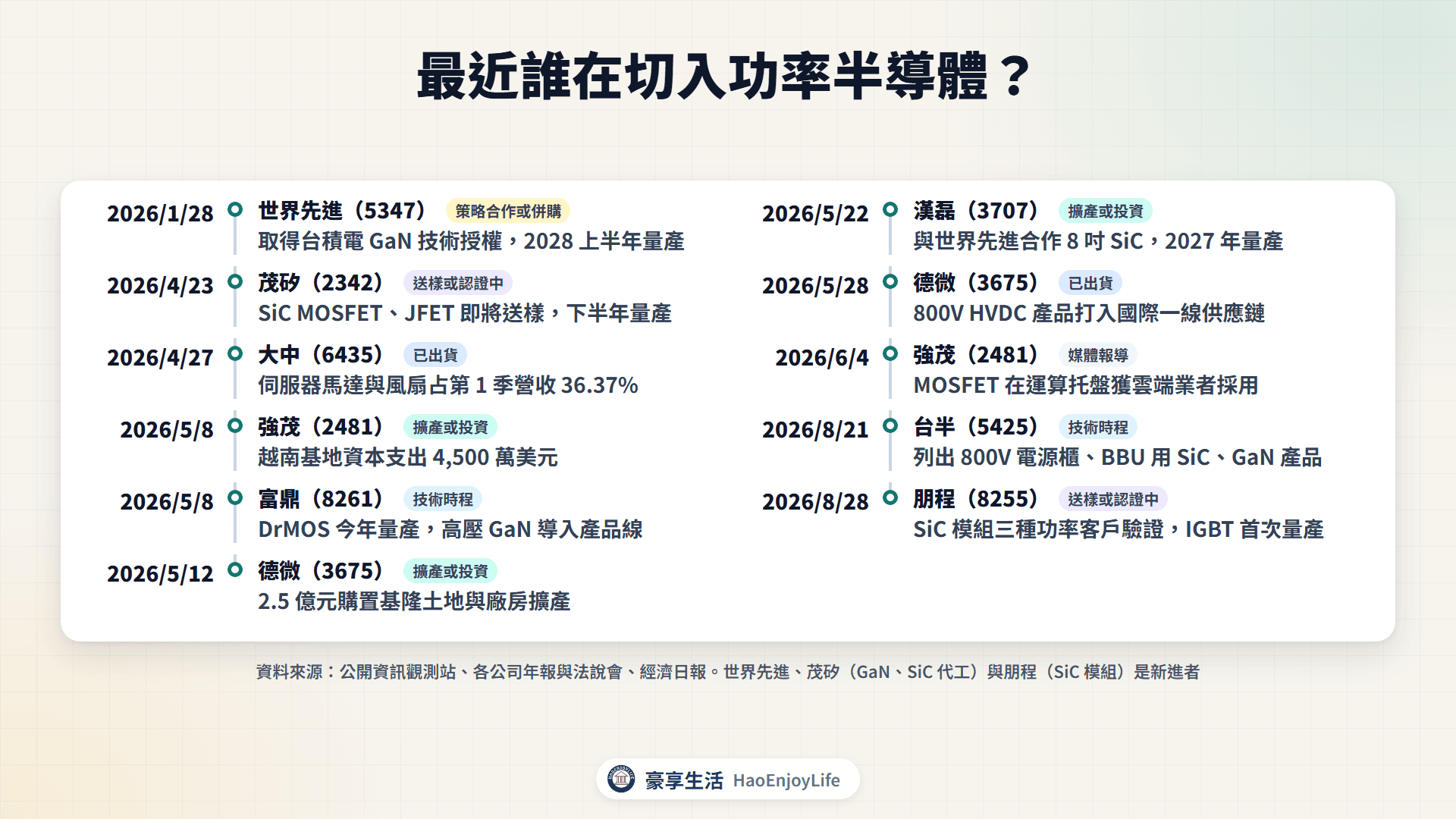Click the date 2026/5/28
Viewport: 1456px width, 819px height.
815,286
